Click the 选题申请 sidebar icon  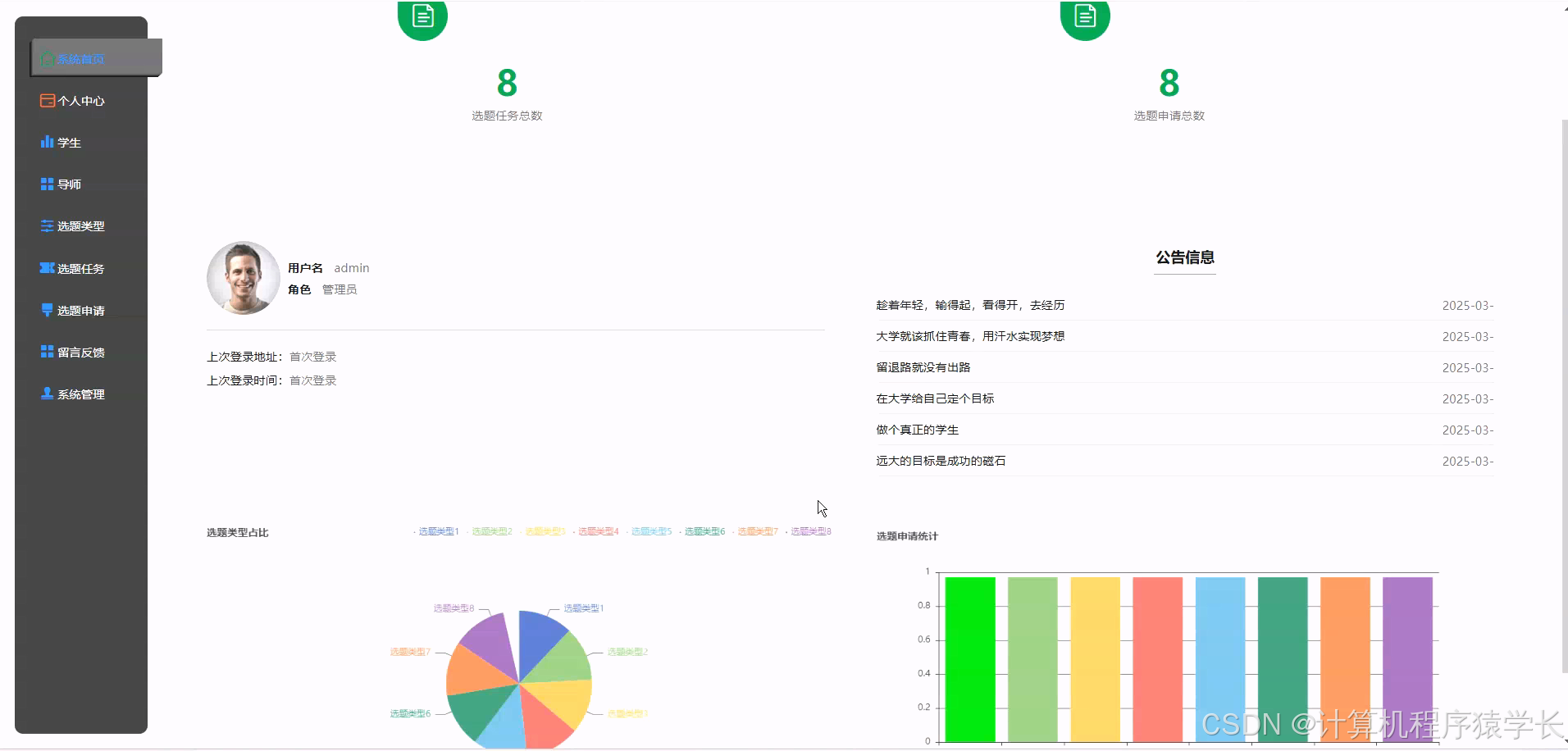point(47,309)
